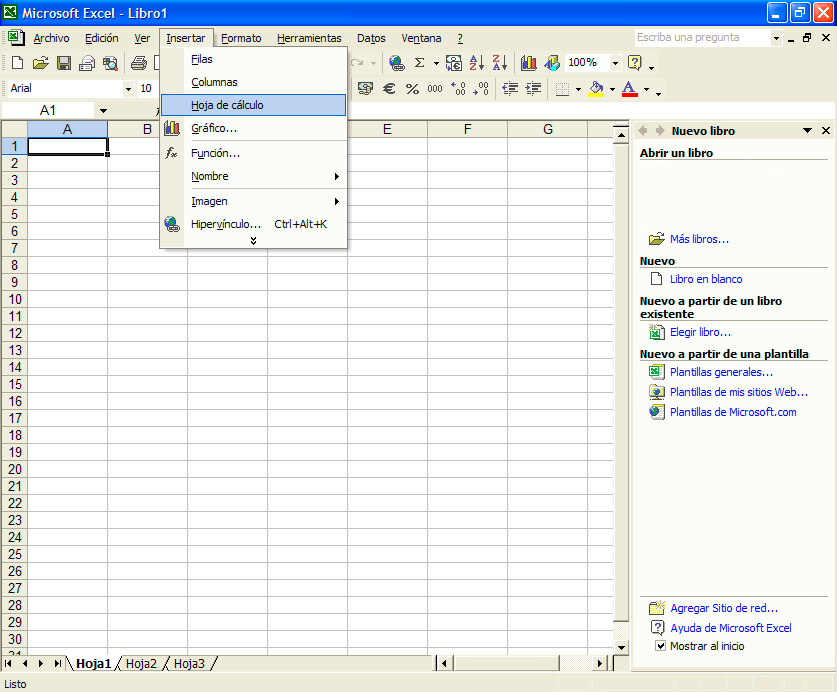Save the workbook with the floppy icon
This screenshot has height=692, width=837.
[64, 63]
